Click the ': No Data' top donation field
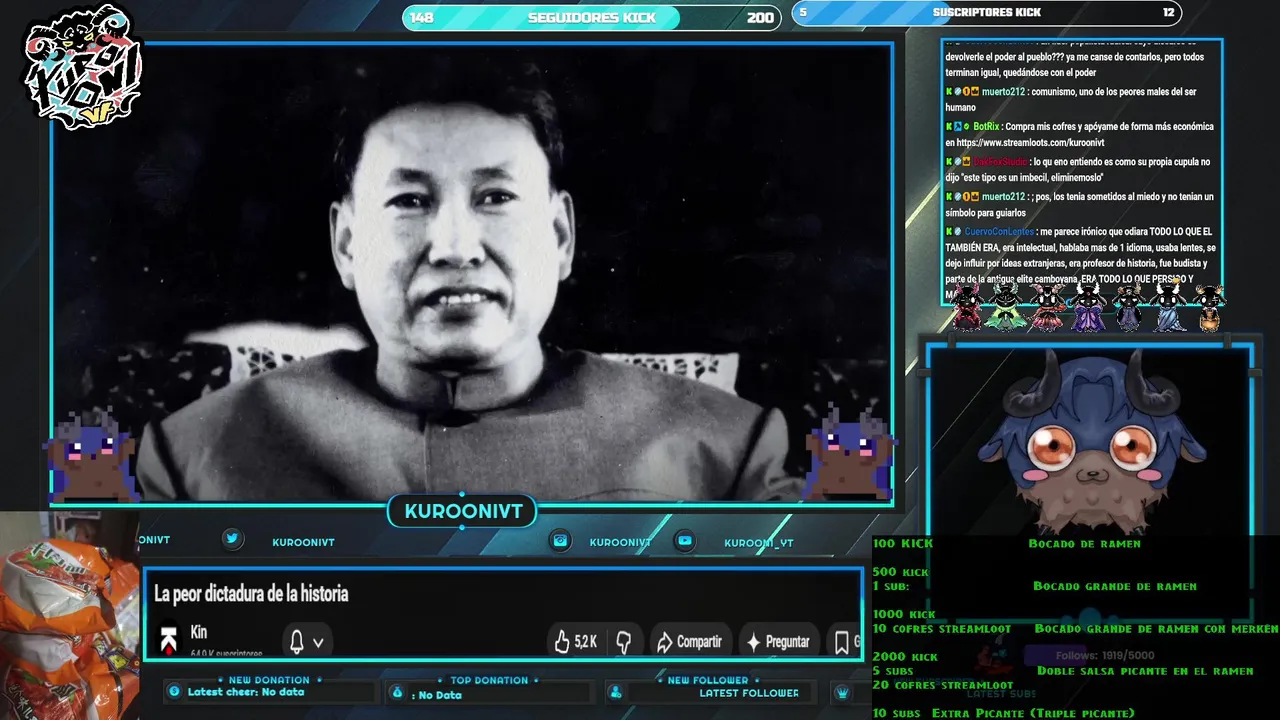Viewport: 1280px width, 720px height. click(x=436, y=695)
